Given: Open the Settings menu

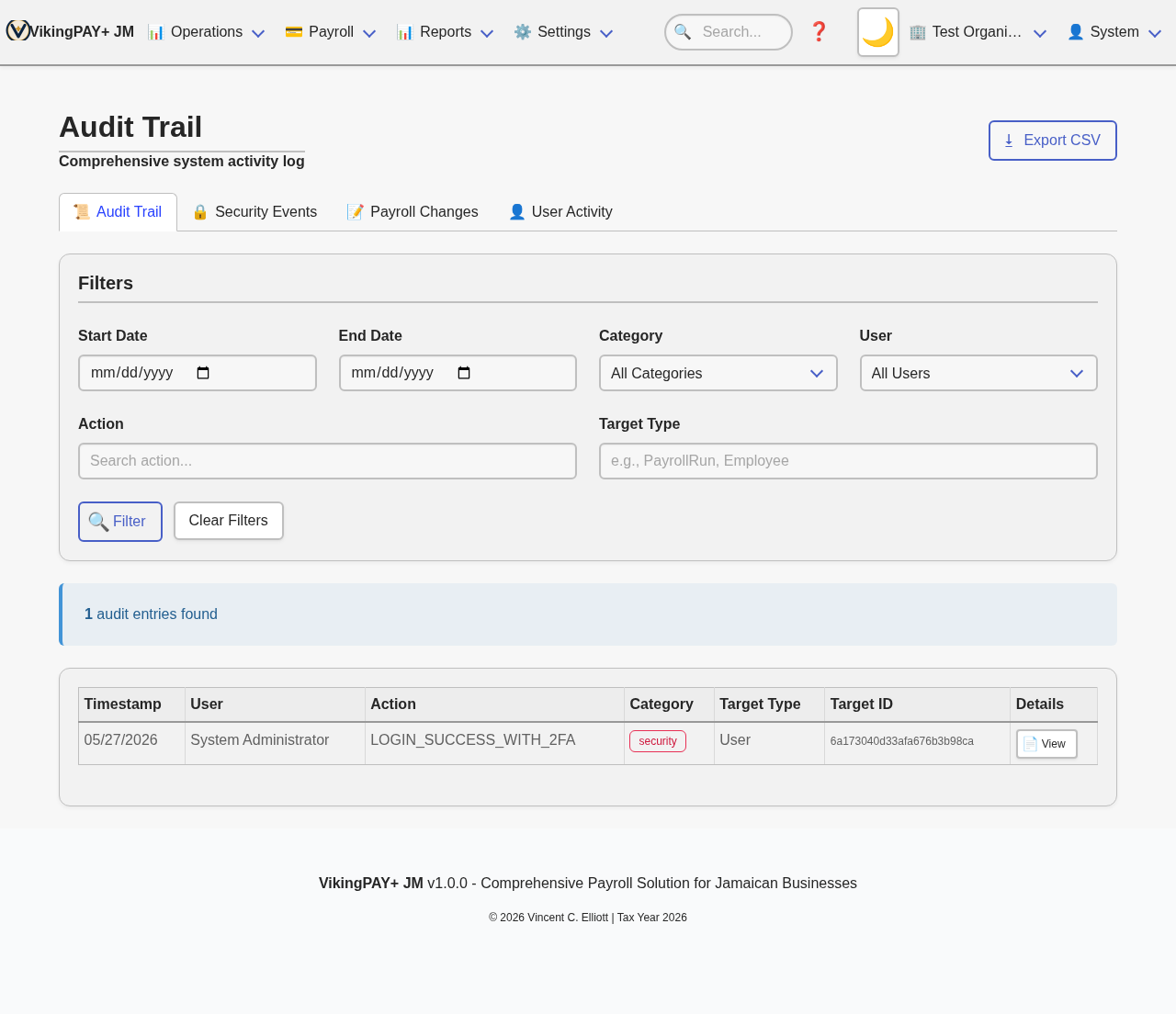Looking at the screenshot, I should coord(563,32).
